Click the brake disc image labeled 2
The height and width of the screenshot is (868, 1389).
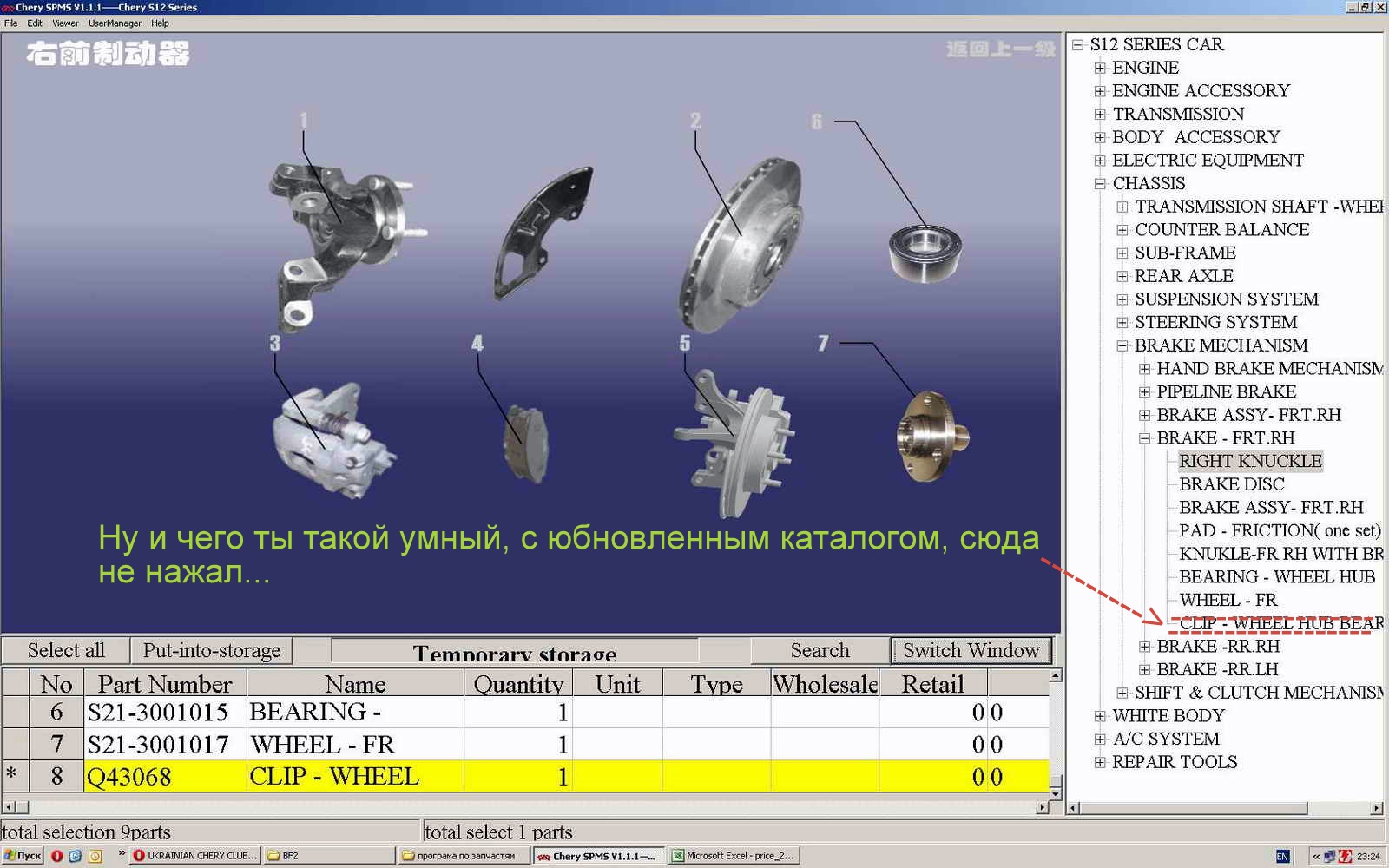[742, 245]
